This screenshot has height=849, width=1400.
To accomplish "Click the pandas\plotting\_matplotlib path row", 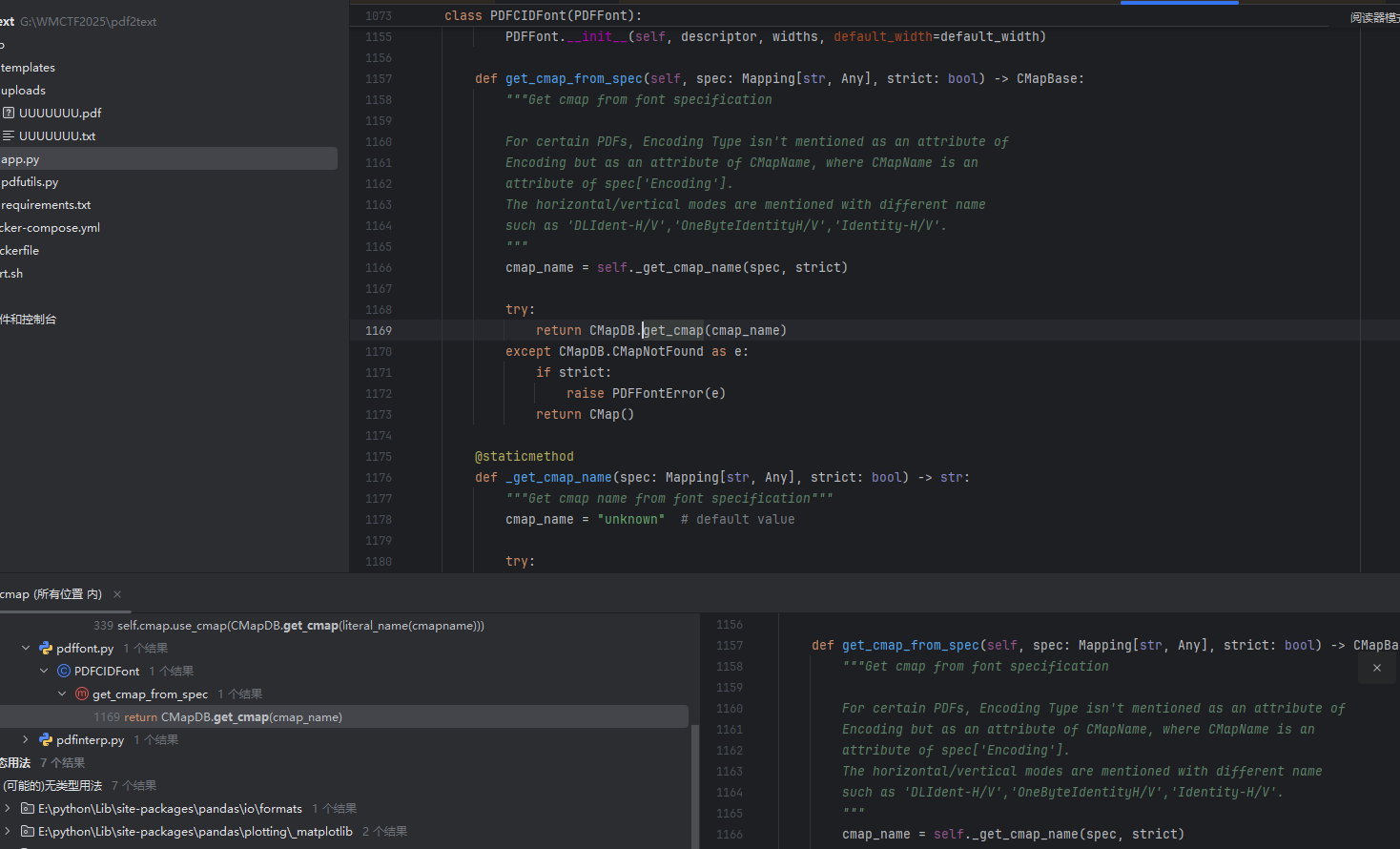I will pyautogui.click(x=196, y=831).
